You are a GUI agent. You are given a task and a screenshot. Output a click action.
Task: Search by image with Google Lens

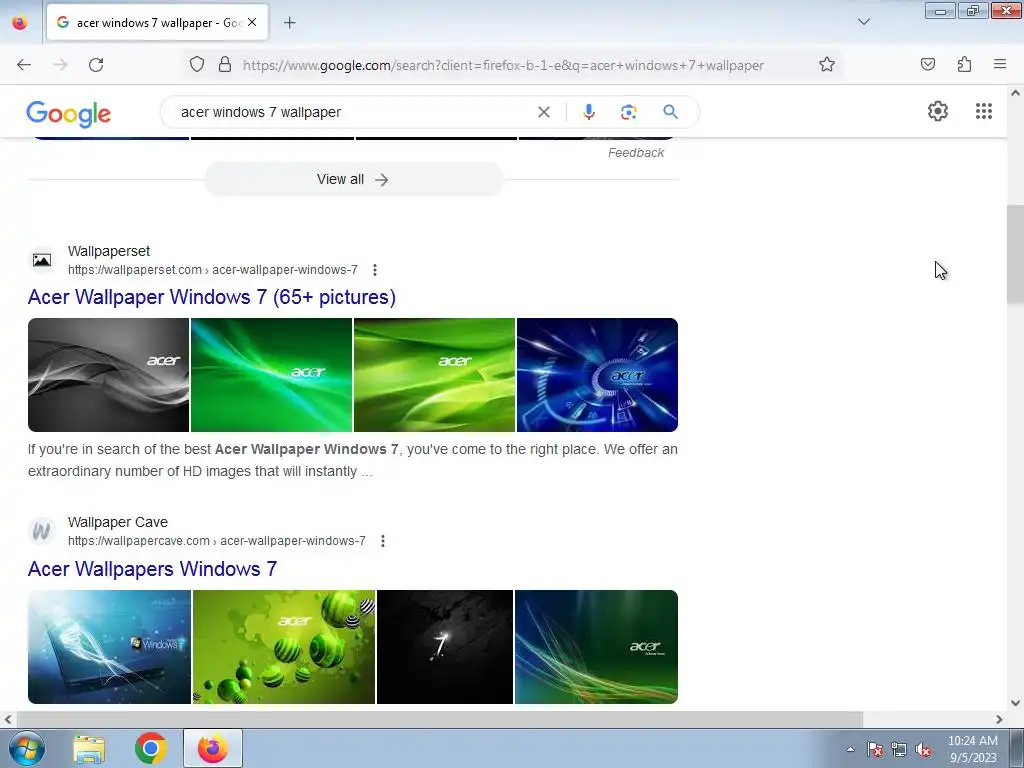[x=629, y=112]
